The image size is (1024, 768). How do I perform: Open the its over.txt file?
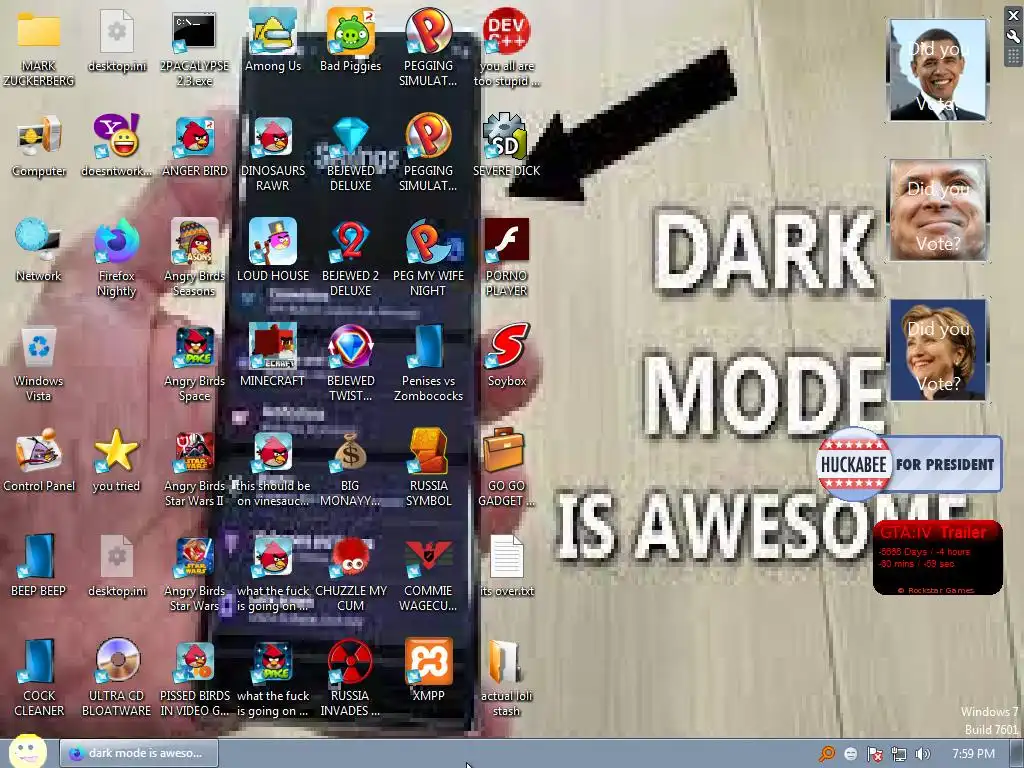(507, 566)
